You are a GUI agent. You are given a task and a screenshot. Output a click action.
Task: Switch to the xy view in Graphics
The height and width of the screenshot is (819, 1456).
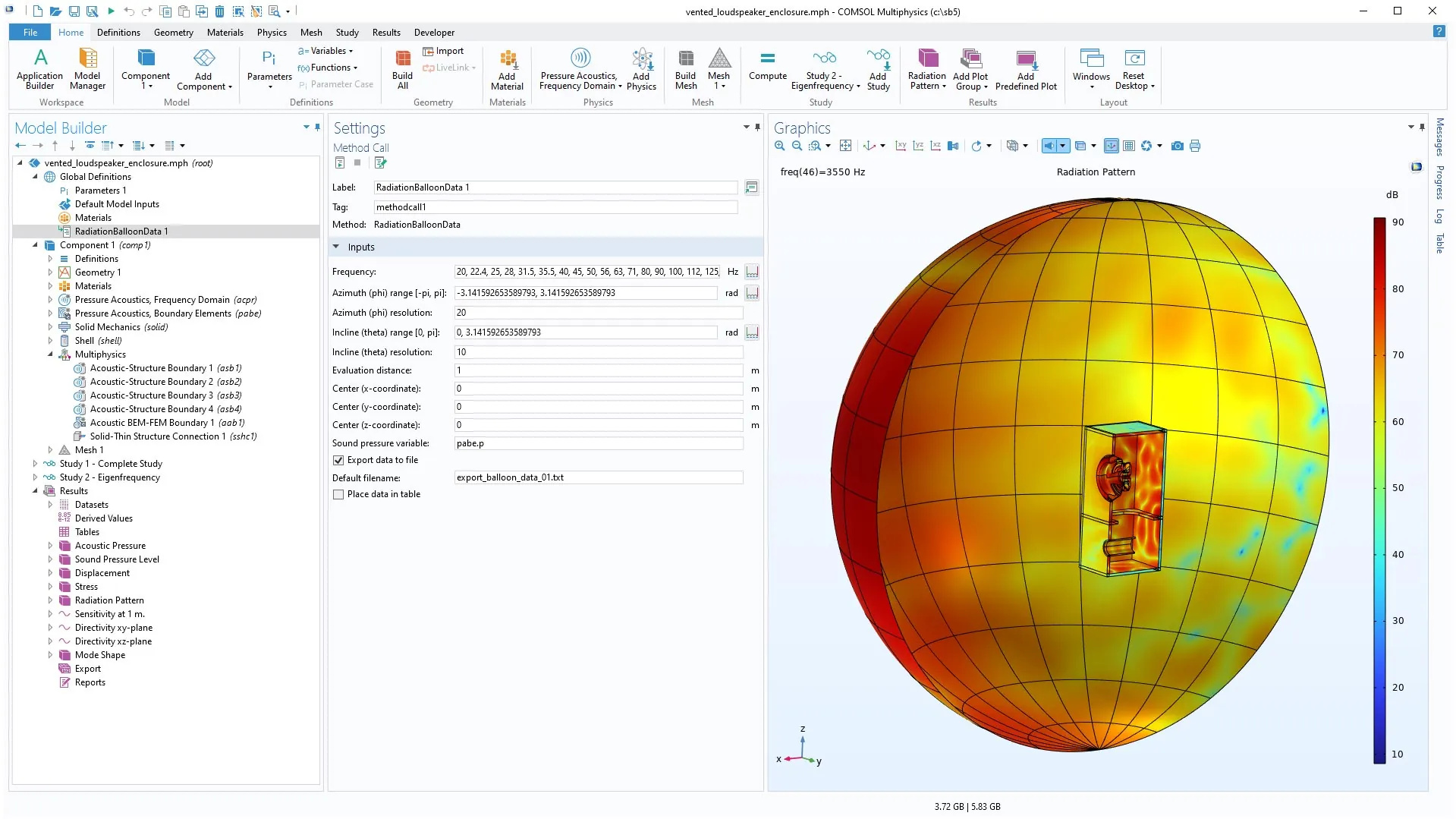901,146
